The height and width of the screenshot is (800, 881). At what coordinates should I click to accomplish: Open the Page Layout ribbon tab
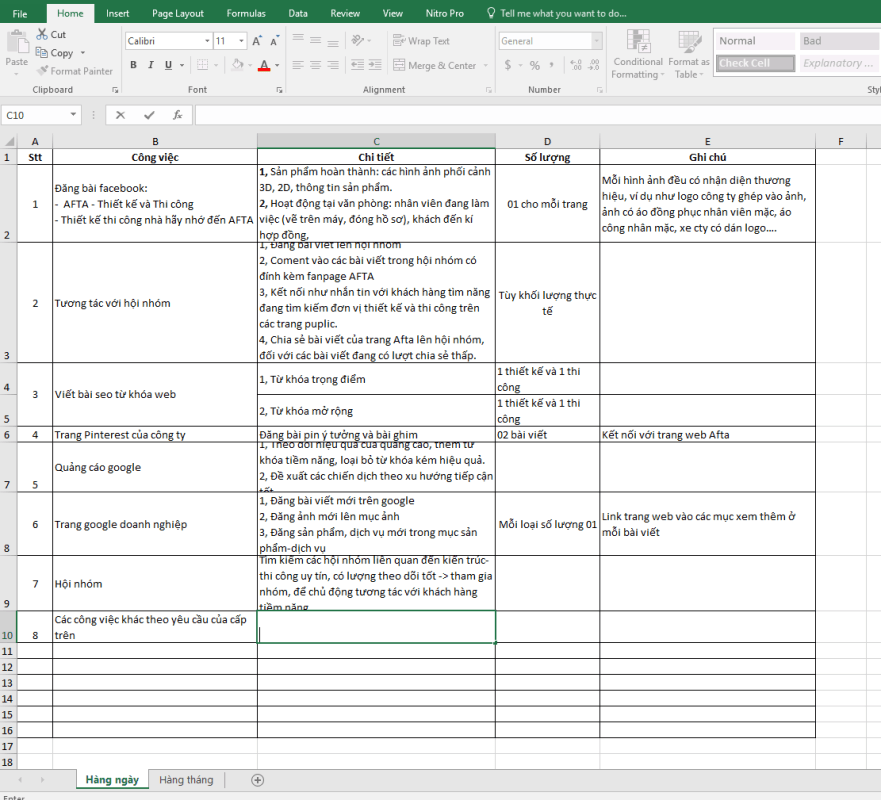tap(177, 13)
